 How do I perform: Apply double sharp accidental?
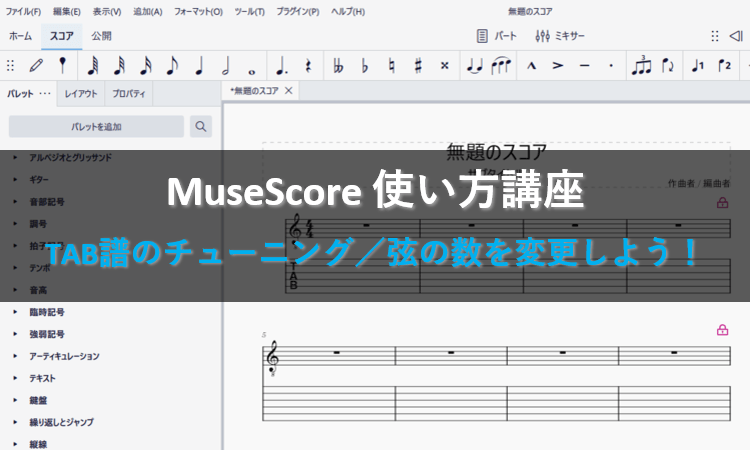tap(445, 66)
